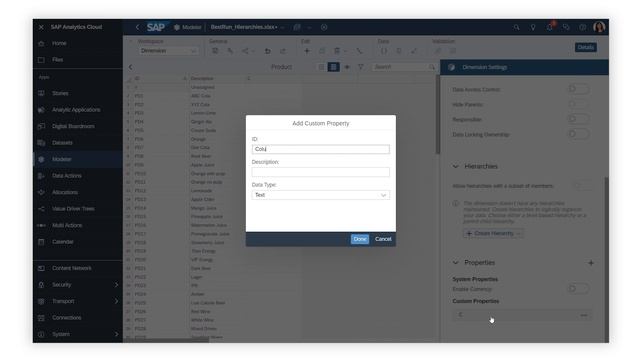
Task: Cancel the Add Custom Property dialog
Action: click(x=383, y=239)
